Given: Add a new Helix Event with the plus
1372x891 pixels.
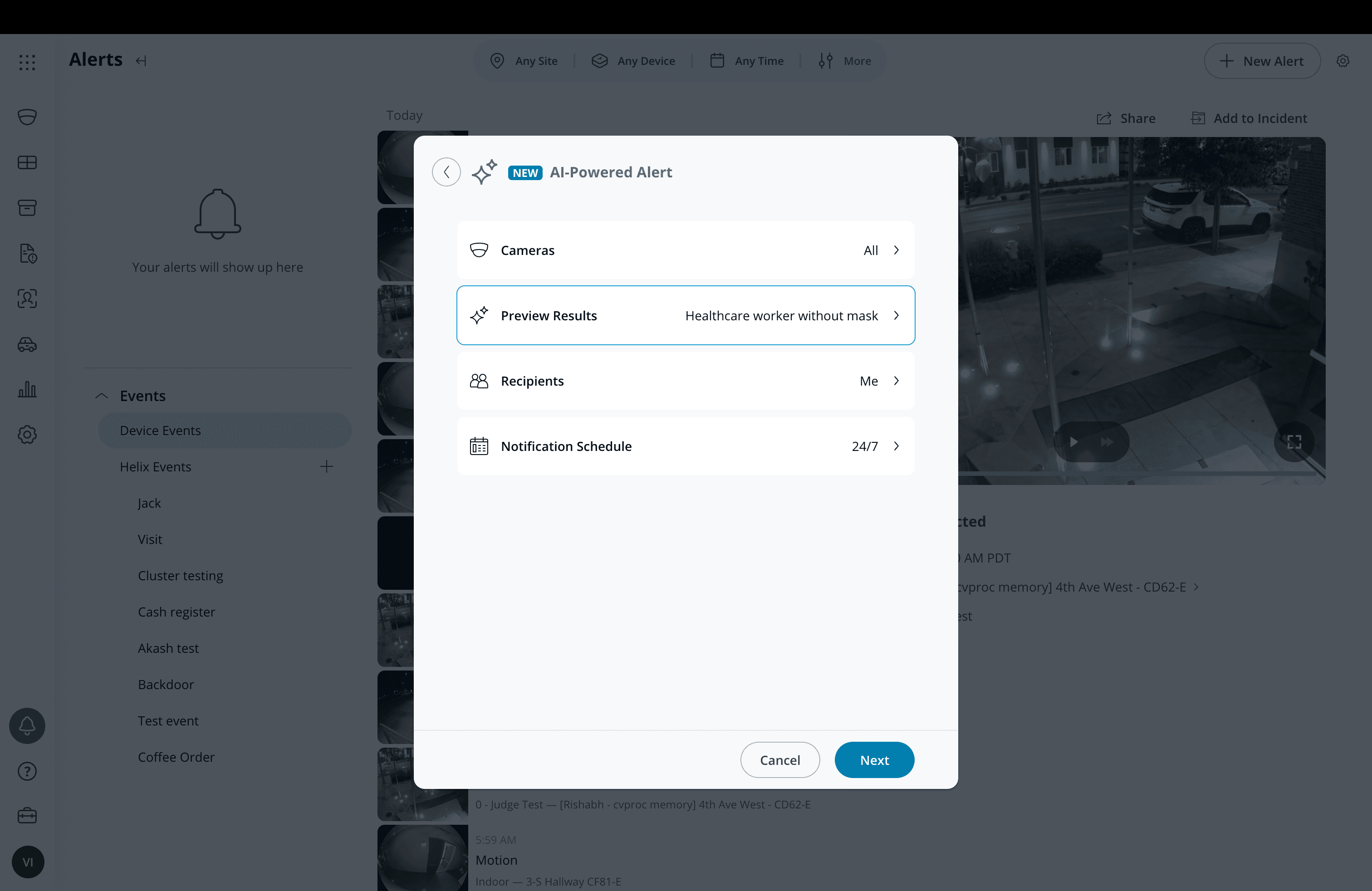Looking at the screenshot, I should [x=326, y=467].
